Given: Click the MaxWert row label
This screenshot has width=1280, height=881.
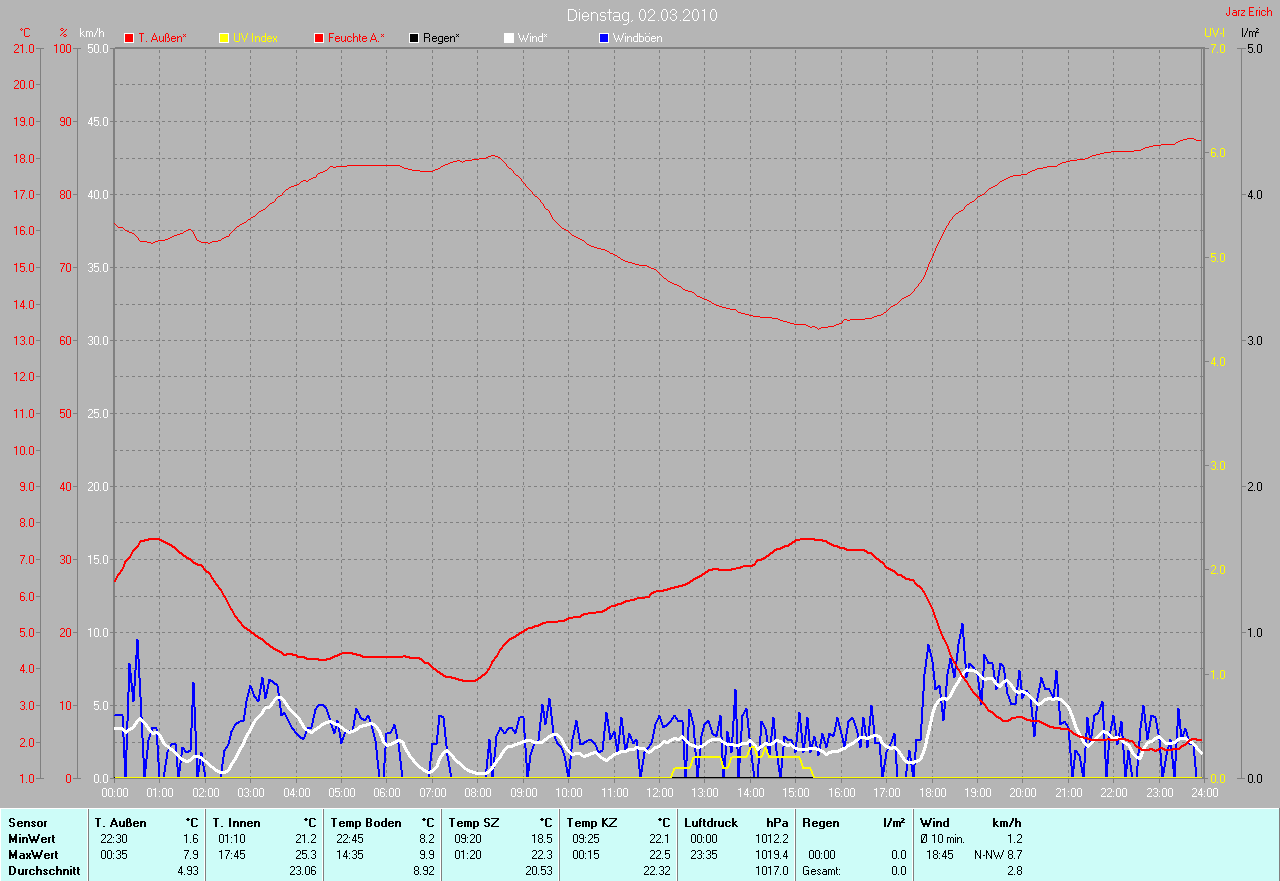Looking at the screenshot, I should 33,855.
